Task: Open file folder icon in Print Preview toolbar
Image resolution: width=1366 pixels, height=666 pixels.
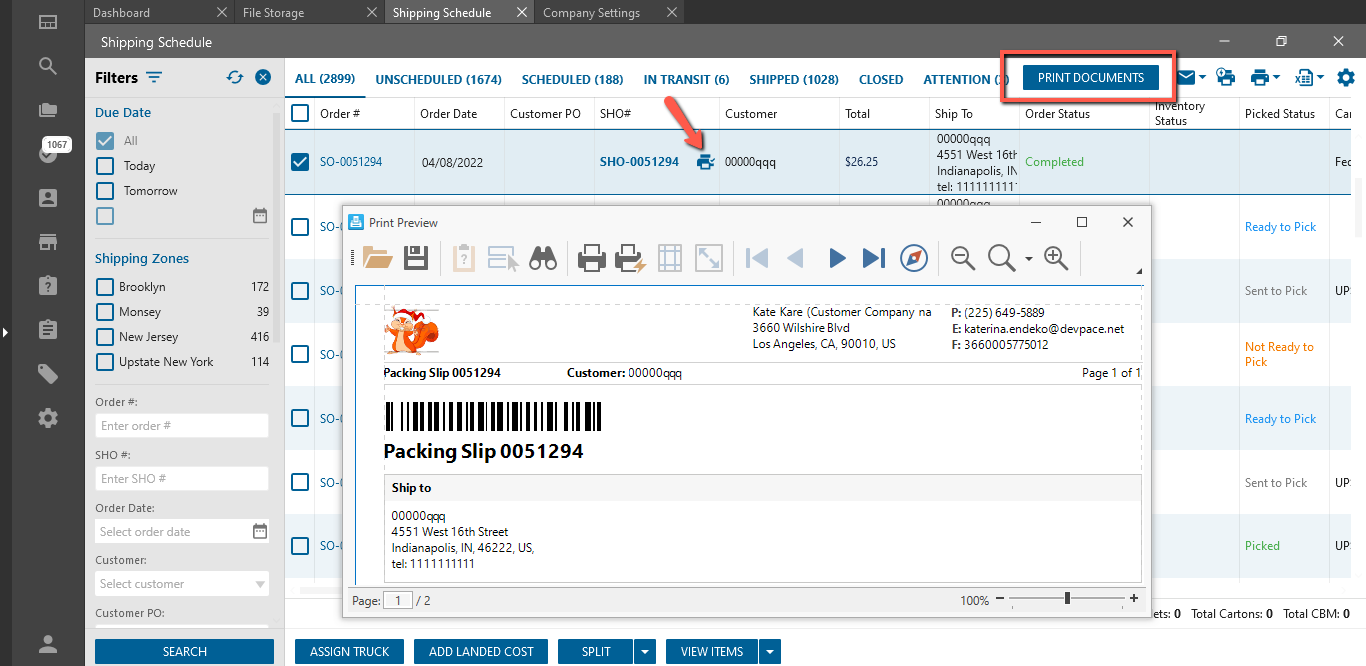Action: (x=377, y=258)
